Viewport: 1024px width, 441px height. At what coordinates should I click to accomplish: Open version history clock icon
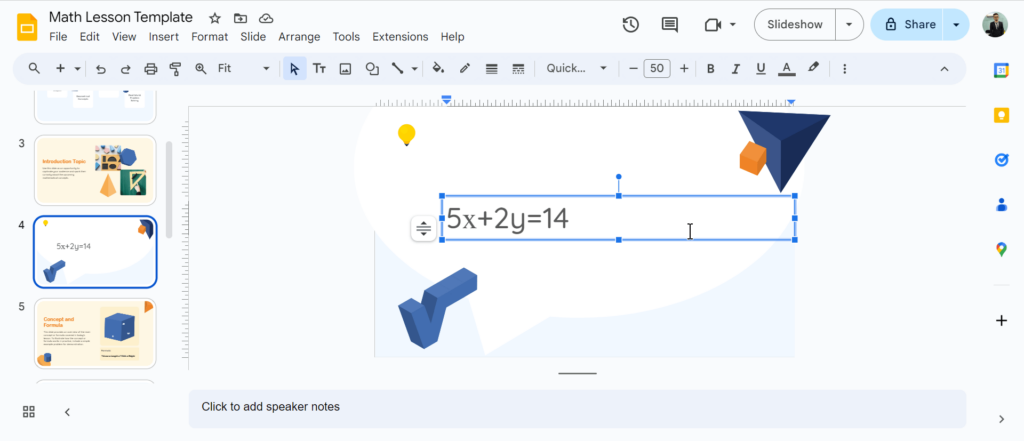[x=631, y=25]
